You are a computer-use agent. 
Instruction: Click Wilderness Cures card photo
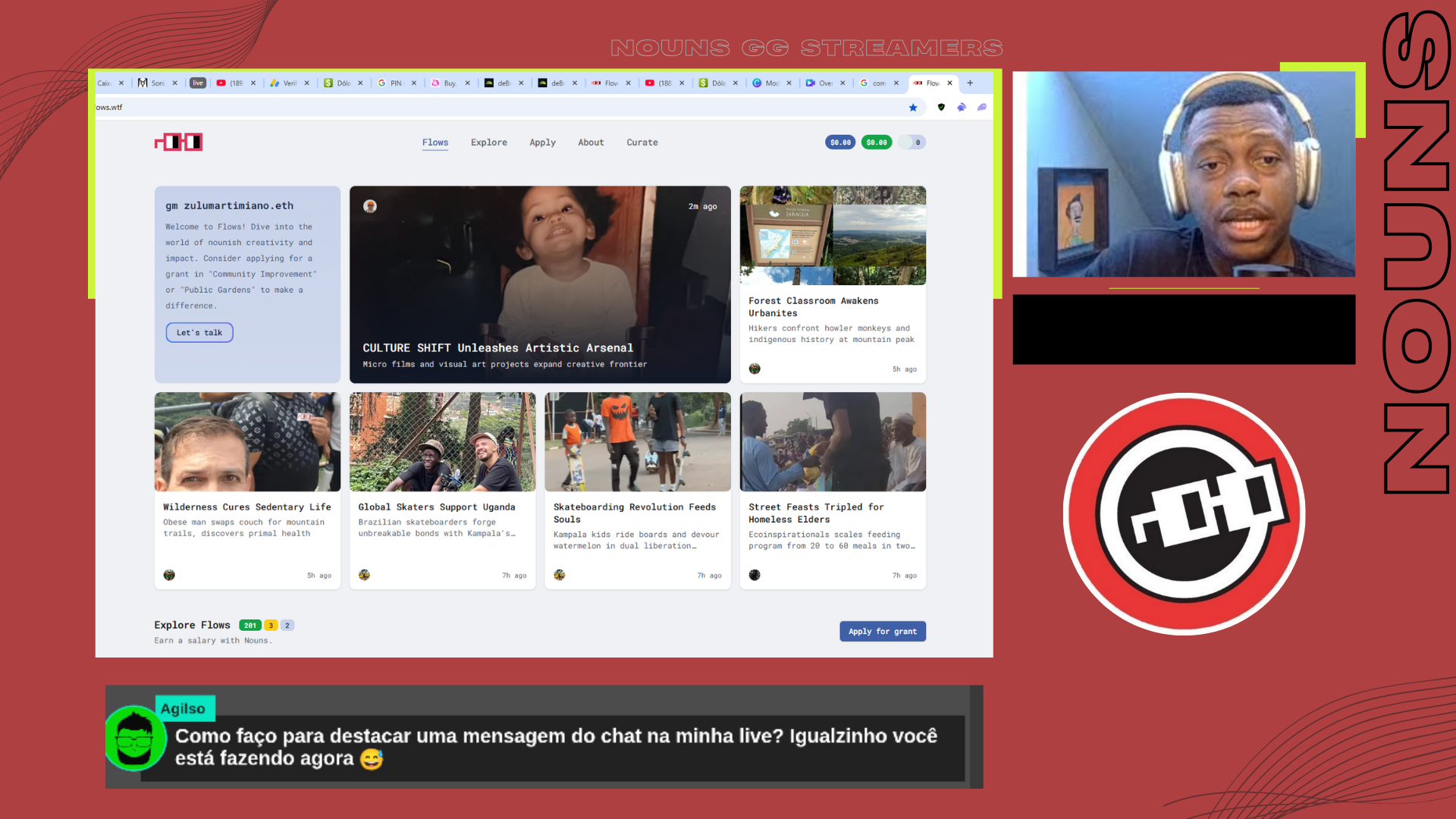247,442
